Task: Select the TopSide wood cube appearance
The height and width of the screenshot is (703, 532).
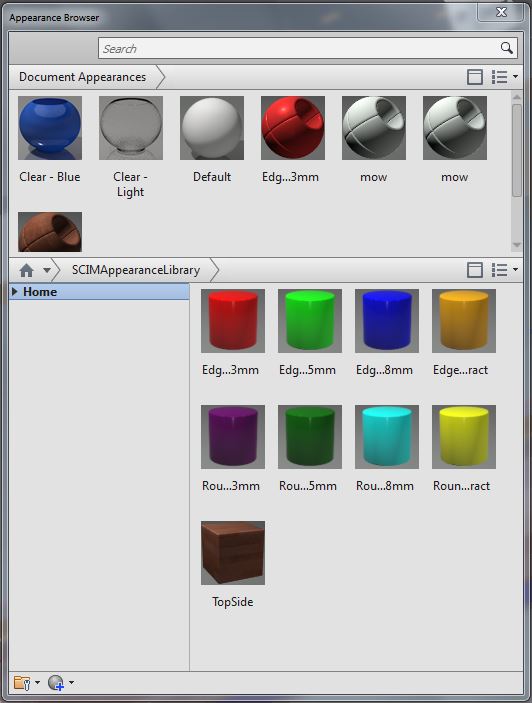Action: pyautogui.click(x=233, y=553)
